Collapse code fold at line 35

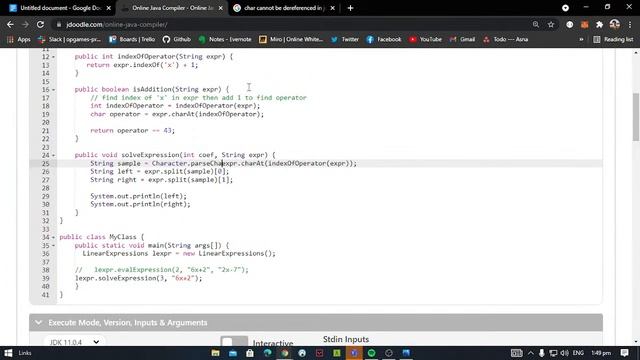tap(53, 245)
